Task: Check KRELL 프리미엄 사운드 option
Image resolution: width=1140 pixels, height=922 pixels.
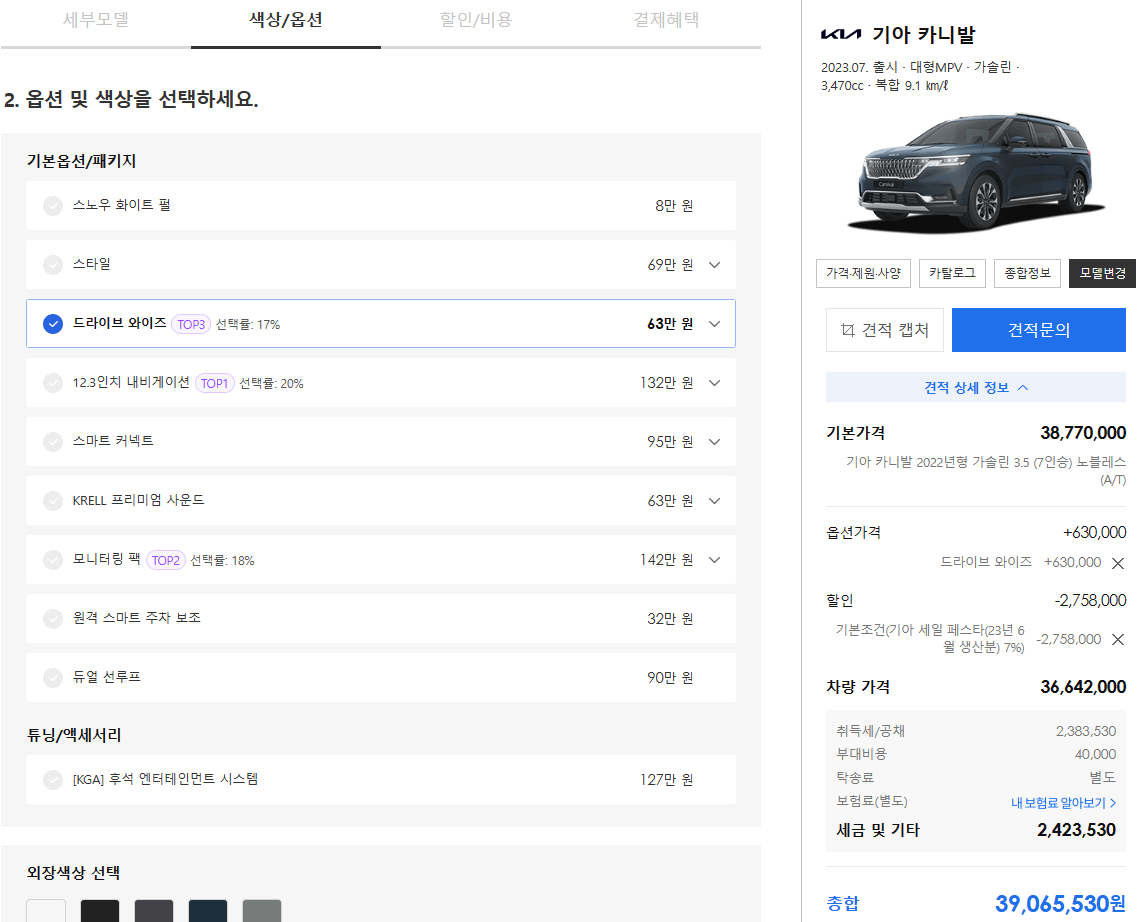Action: [x=52, y=500]
